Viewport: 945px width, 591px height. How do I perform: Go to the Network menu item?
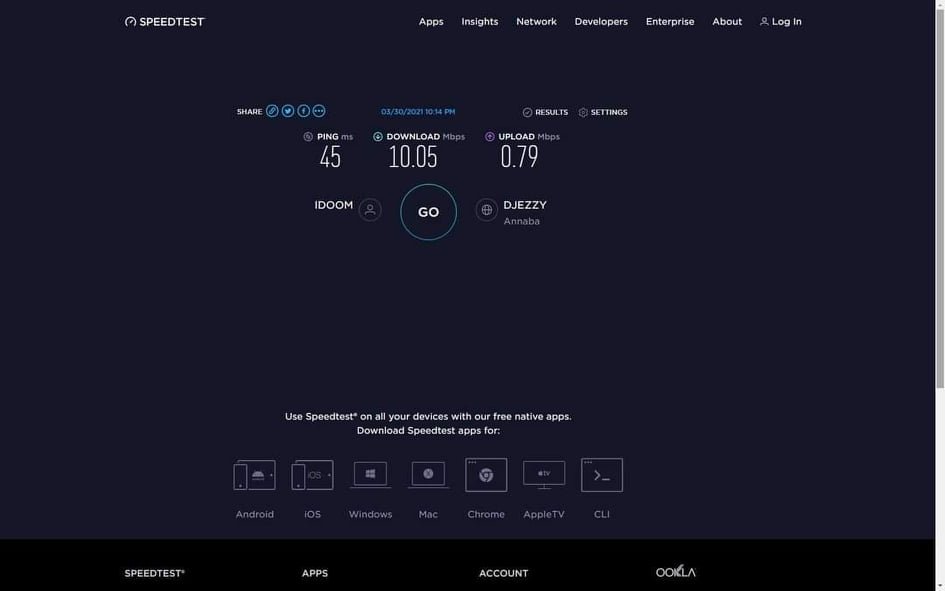coord(536,22)
